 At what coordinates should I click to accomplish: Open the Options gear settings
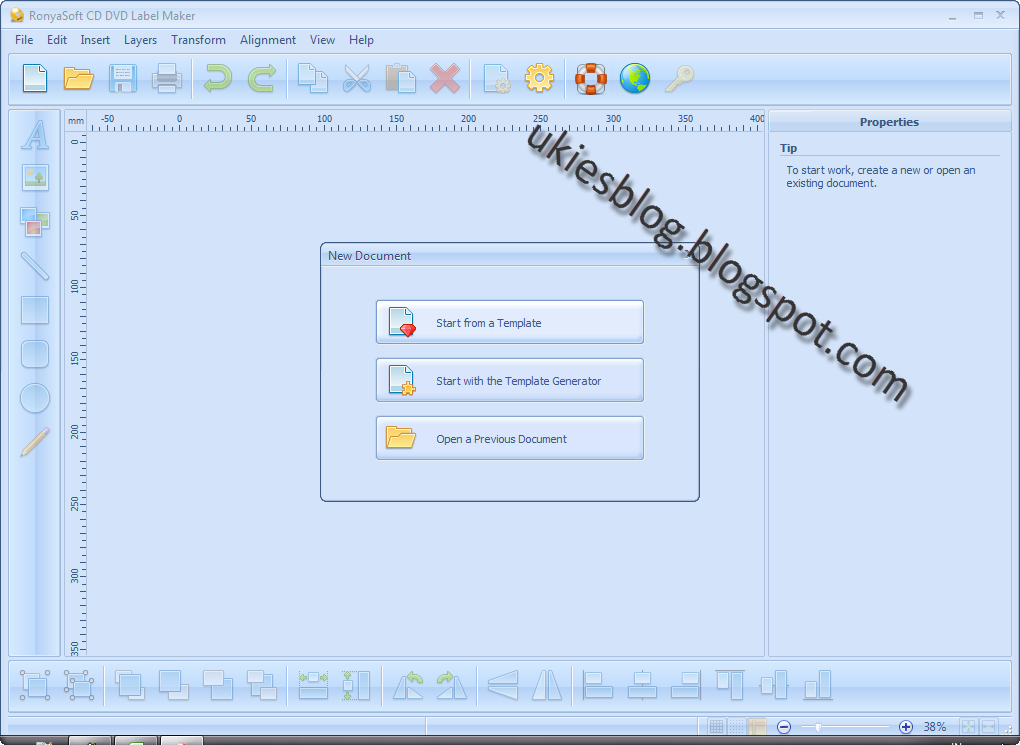click(539, 77)
